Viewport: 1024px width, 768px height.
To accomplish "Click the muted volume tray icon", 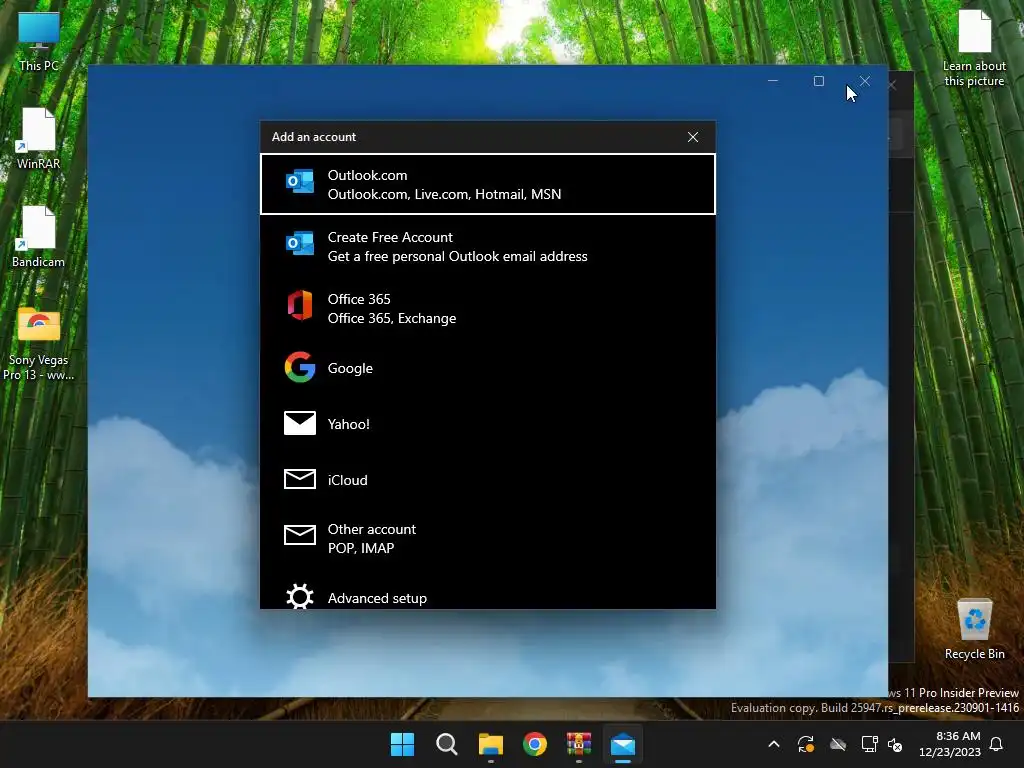I will click(x=895, y=744).
